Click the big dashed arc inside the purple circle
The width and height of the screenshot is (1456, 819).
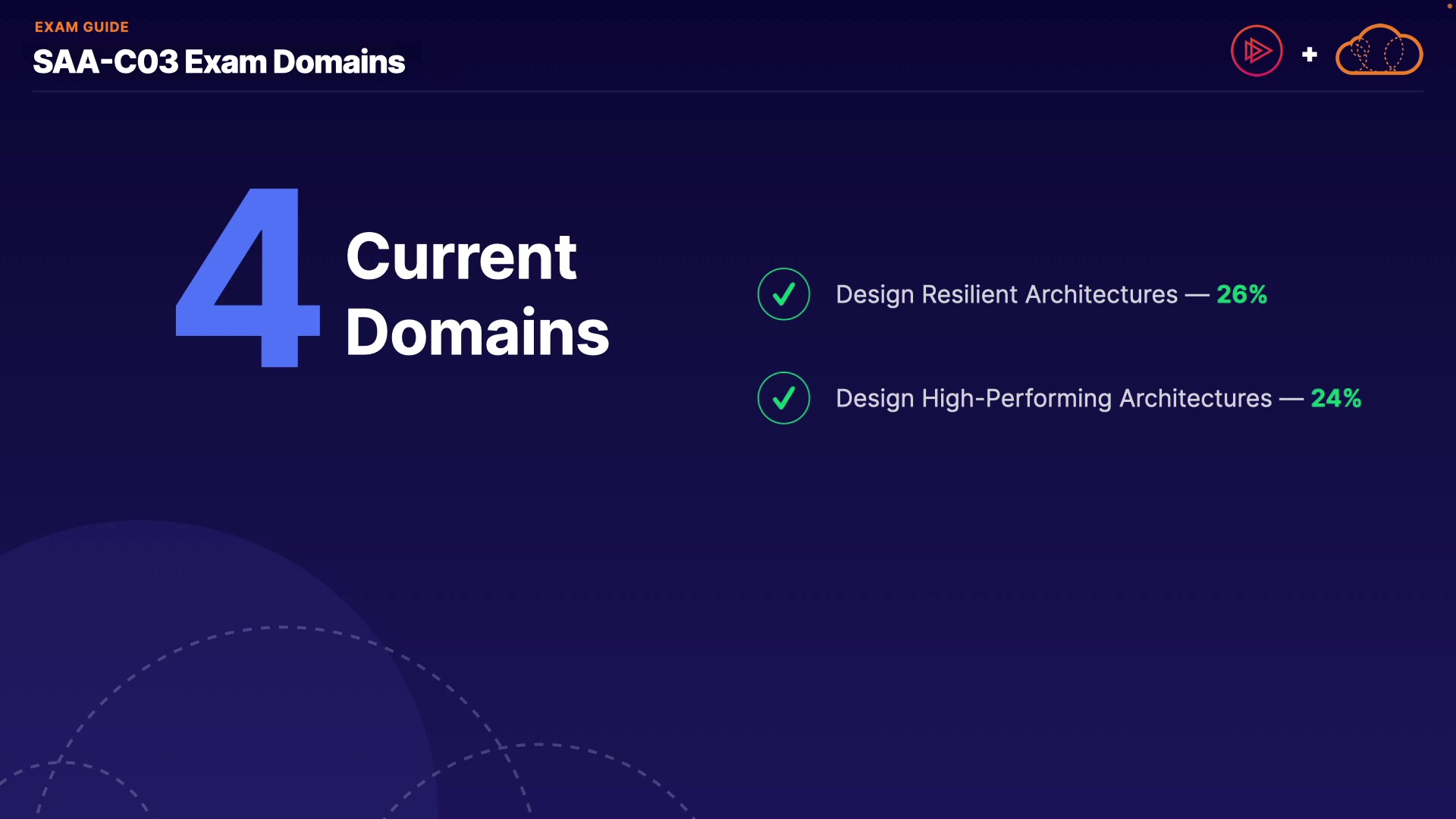(282, 628)
